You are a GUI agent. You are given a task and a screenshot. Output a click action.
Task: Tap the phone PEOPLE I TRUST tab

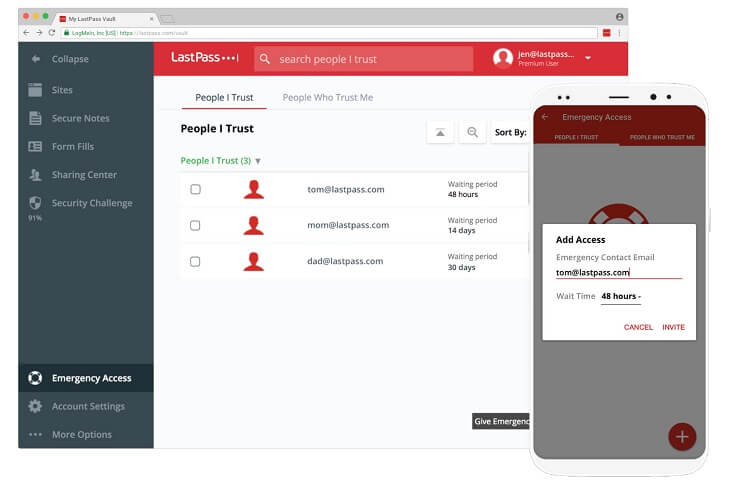click(x=576, y=137)
